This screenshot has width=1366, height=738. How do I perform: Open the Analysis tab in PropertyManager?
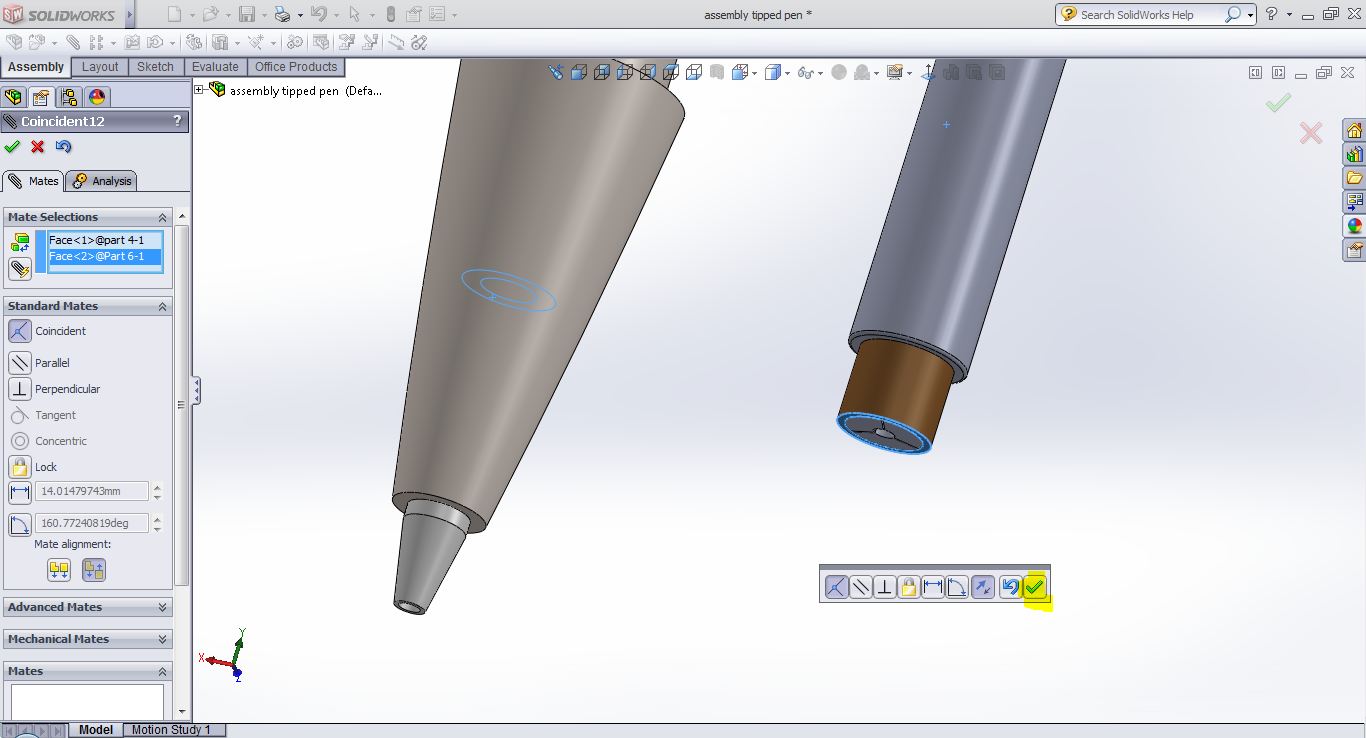(x=102, y=181)
